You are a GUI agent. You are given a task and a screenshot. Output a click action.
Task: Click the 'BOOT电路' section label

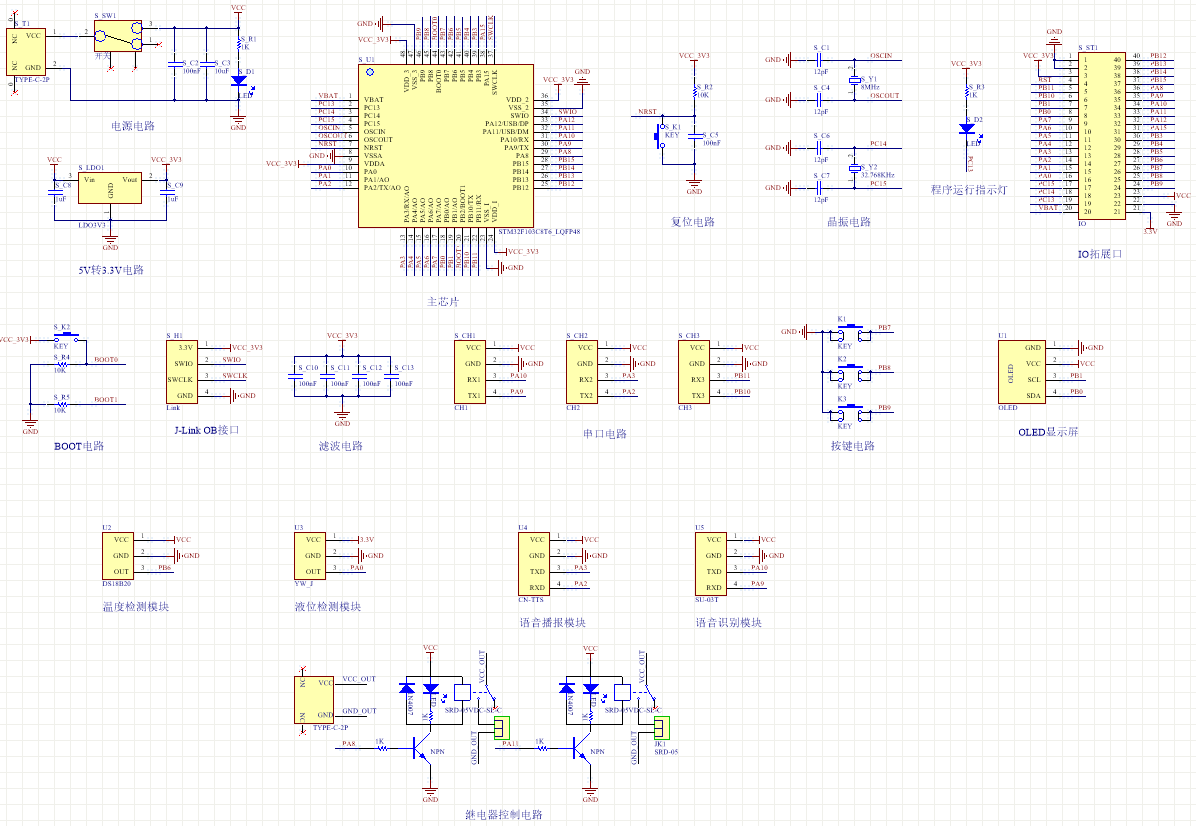79,447
